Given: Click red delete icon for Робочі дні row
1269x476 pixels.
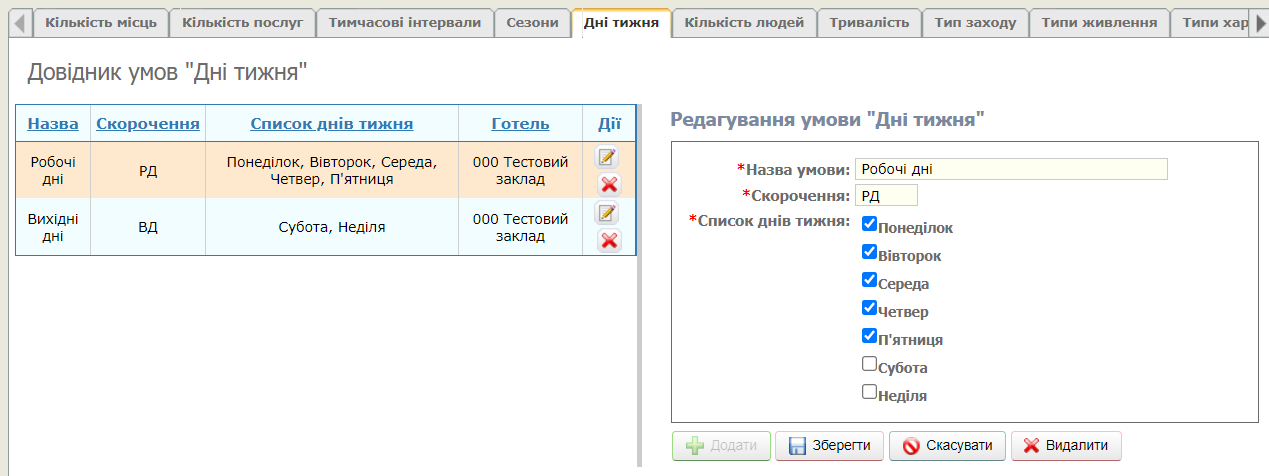Looking at the screenshot, I should point(609,184).
